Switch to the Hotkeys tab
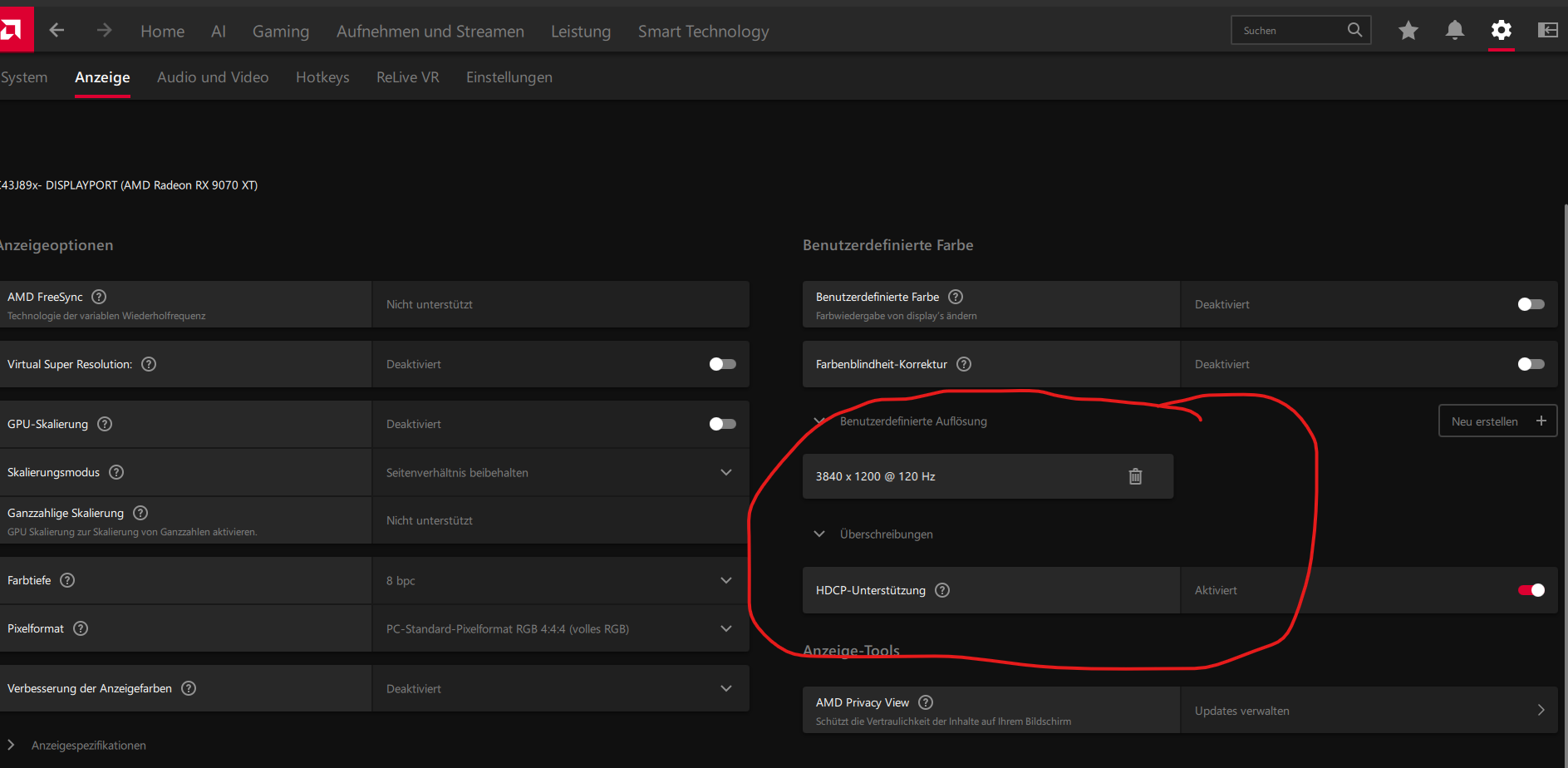This screenshot has width=1568, height=768. coord(322,77)
